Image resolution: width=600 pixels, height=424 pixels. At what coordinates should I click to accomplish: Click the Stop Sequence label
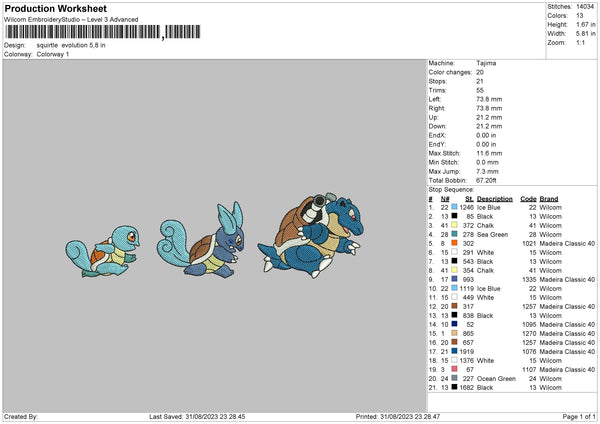coord(451,190)
